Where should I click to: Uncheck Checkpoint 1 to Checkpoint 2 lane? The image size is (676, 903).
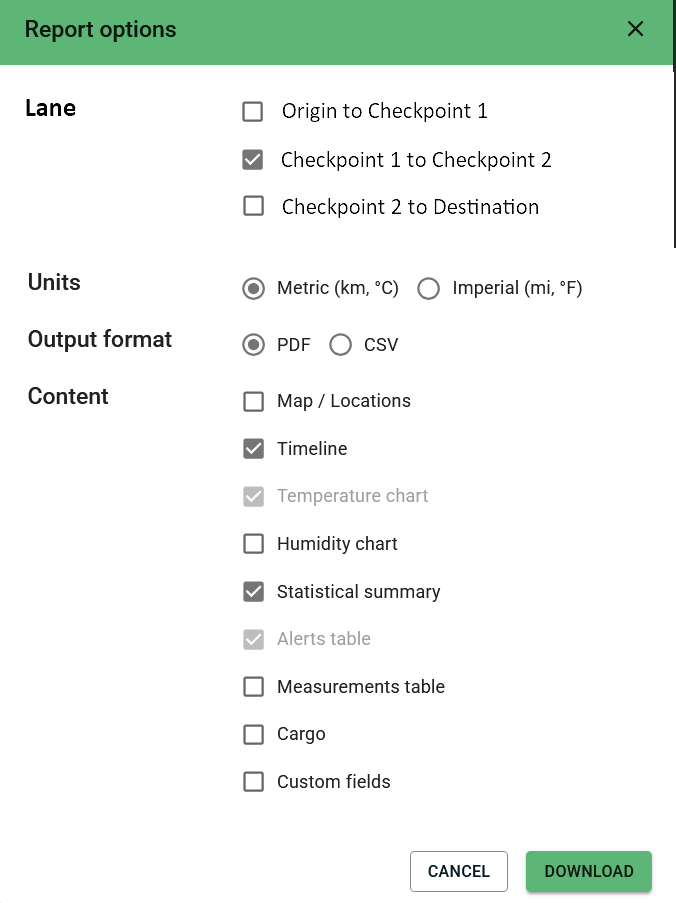253,160
